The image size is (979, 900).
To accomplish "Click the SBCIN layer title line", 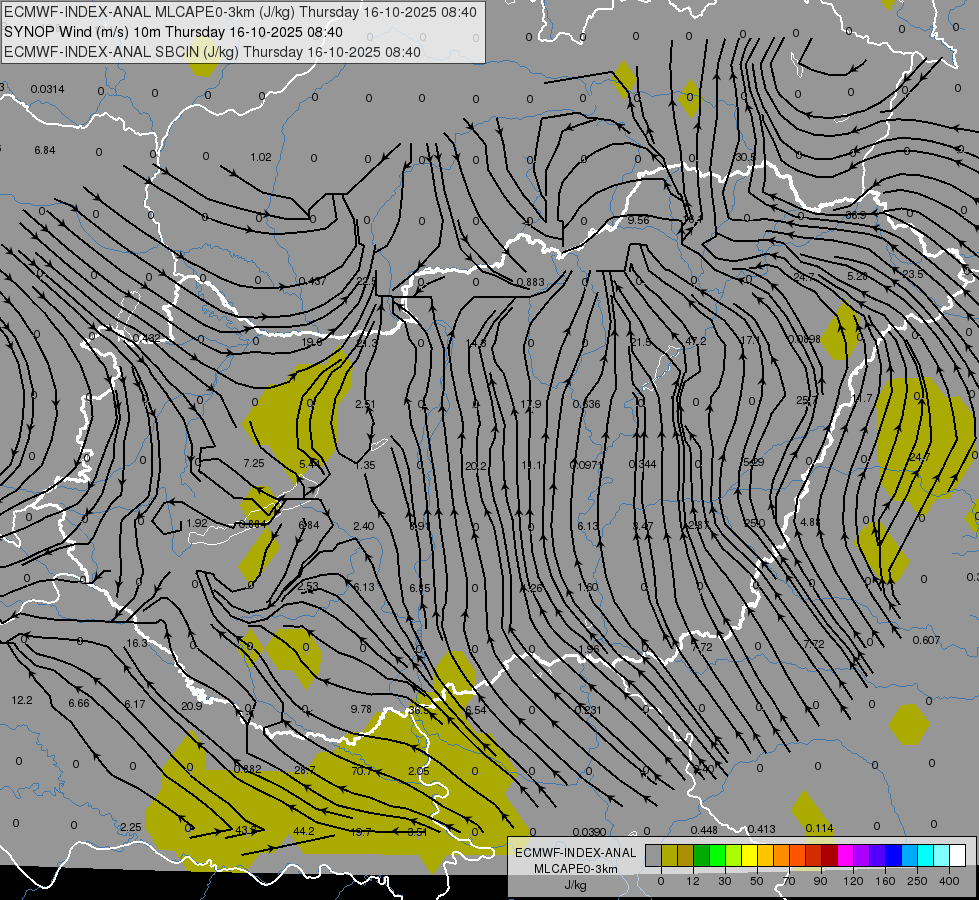I will [212, 52].
